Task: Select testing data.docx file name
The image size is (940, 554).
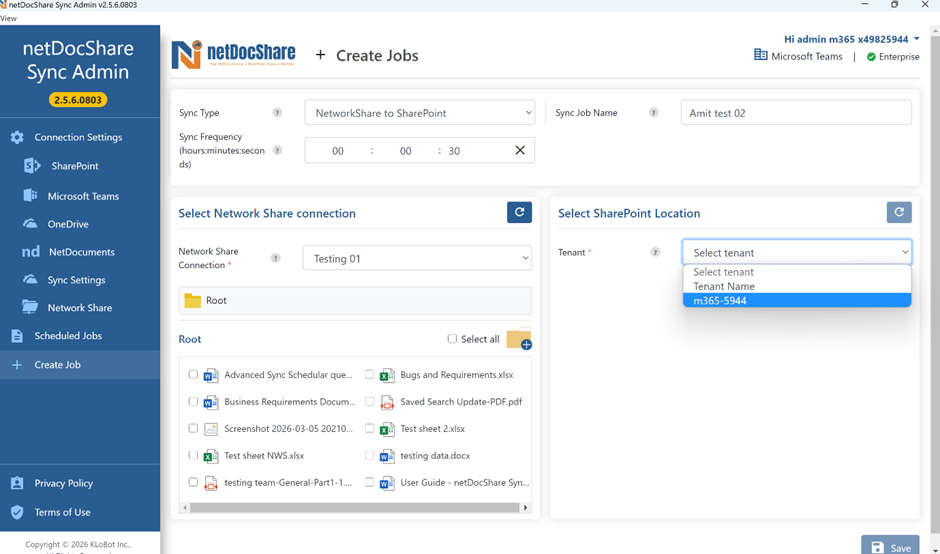Action: pyautogui.click(x=435, y=456)
